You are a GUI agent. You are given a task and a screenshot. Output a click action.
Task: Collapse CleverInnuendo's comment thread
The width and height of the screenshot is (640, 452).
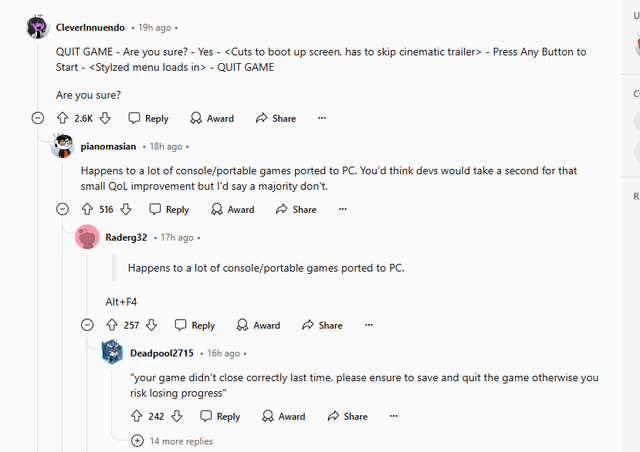(38, 118)
